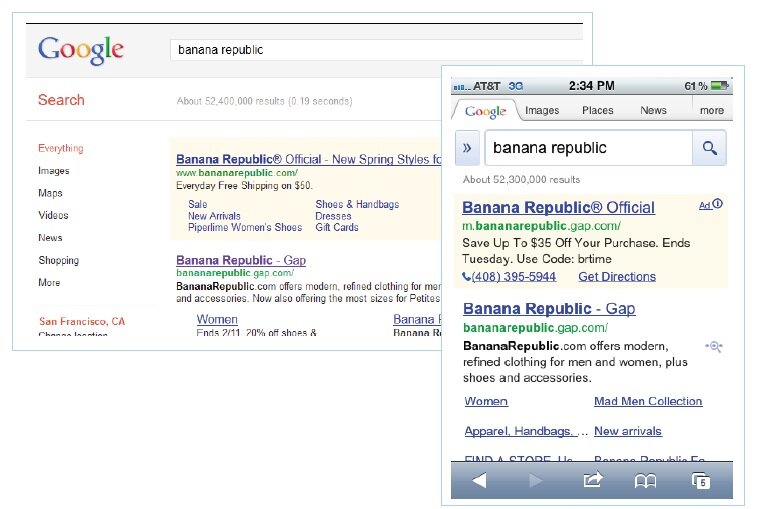Tap the mobile search field
This screenshot has height=509, width=765.
588,148
